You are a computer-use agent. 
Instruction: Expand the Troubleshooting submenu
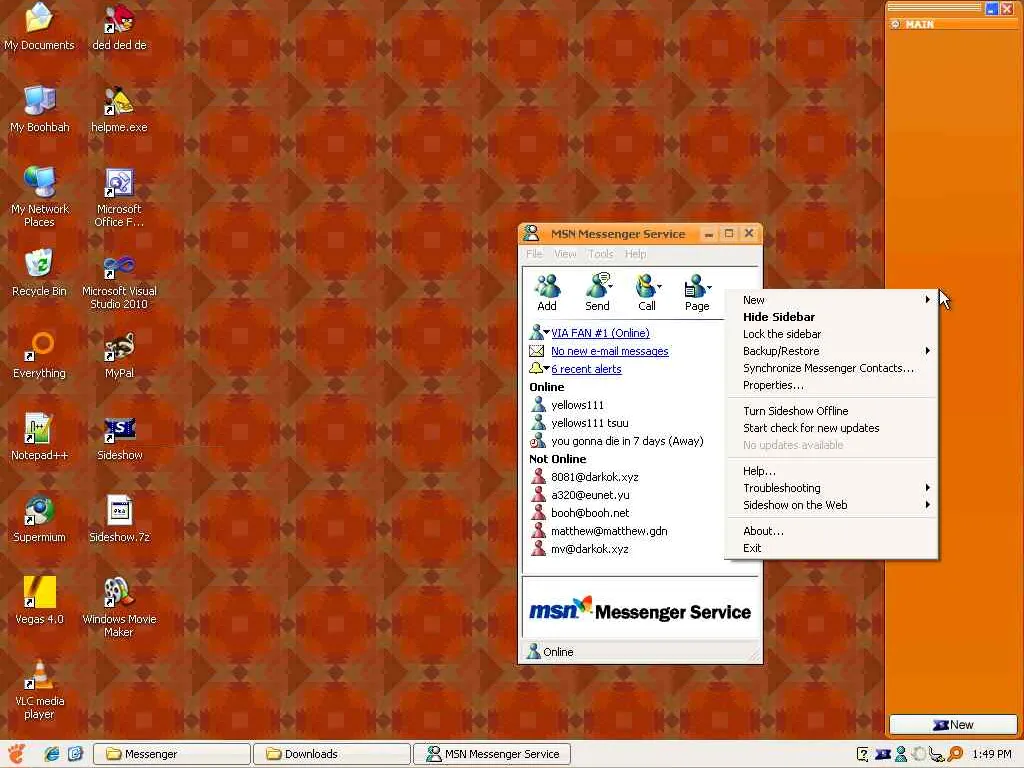click(831, 488)
